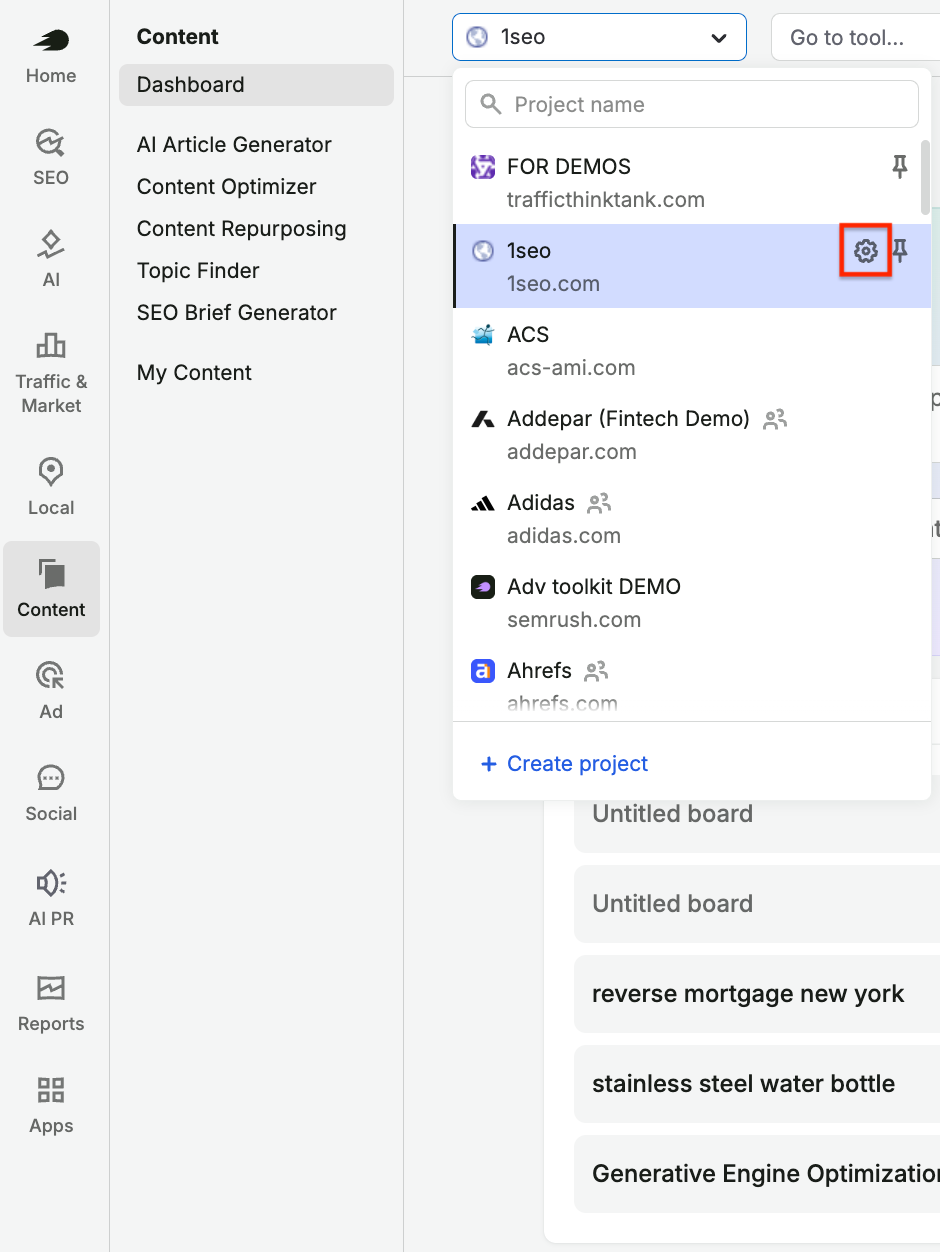Open the AI toolkit icon
The width and height of the screenshot is (940, 1252).
(x=51, y=244)
